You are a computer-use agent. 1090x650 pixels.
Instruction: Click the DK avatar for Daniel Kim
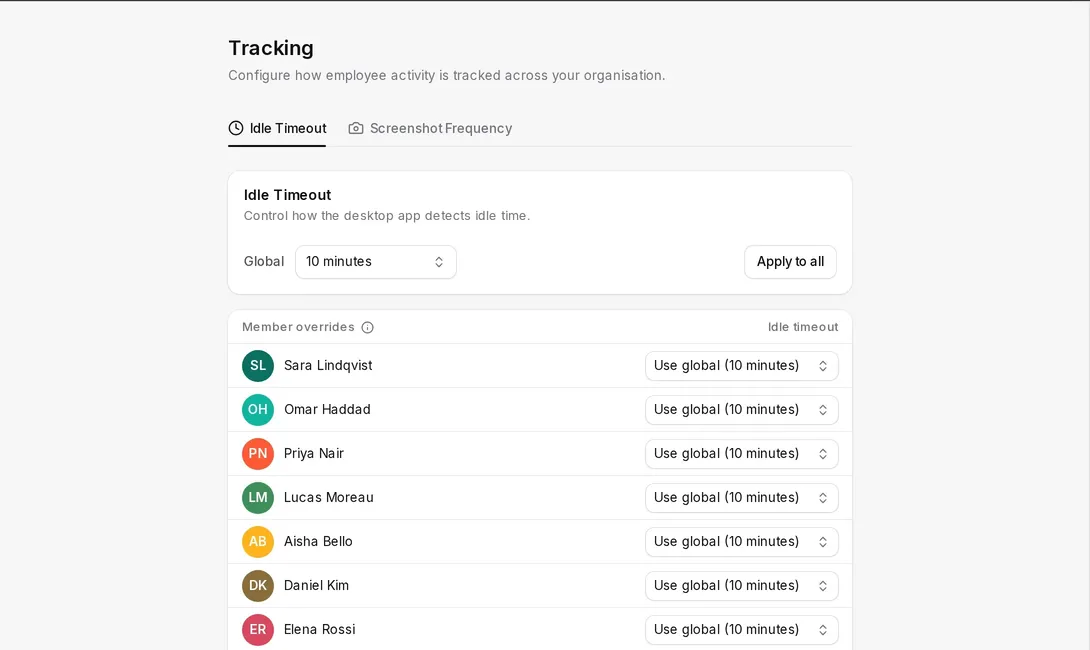258,585
